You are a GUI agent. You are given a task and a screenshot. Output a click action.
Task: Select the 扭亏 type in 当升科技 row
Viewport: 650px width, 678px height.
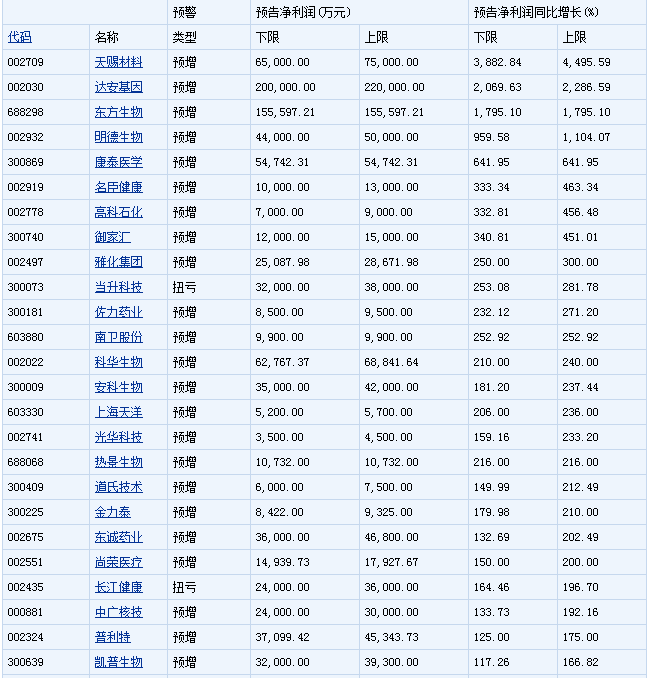pos(184,288)
